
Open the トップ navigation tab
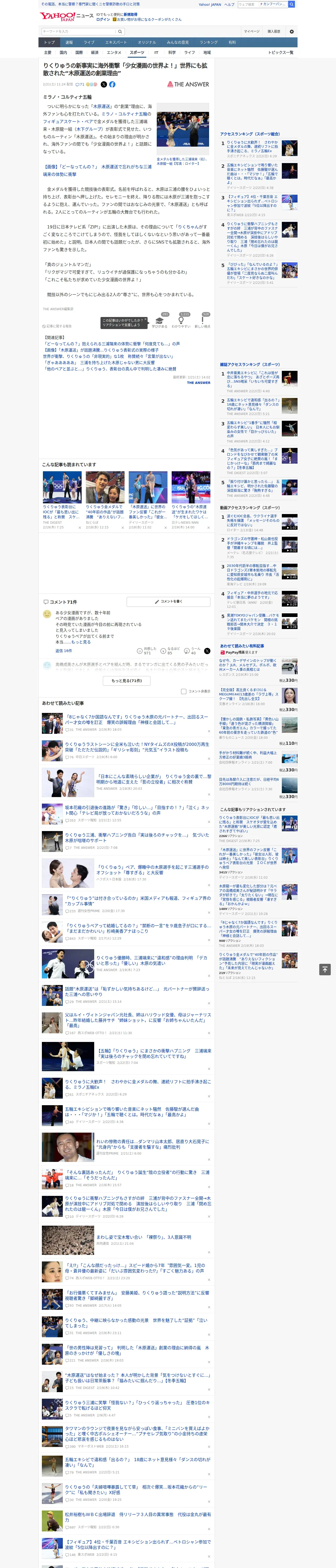49,43
